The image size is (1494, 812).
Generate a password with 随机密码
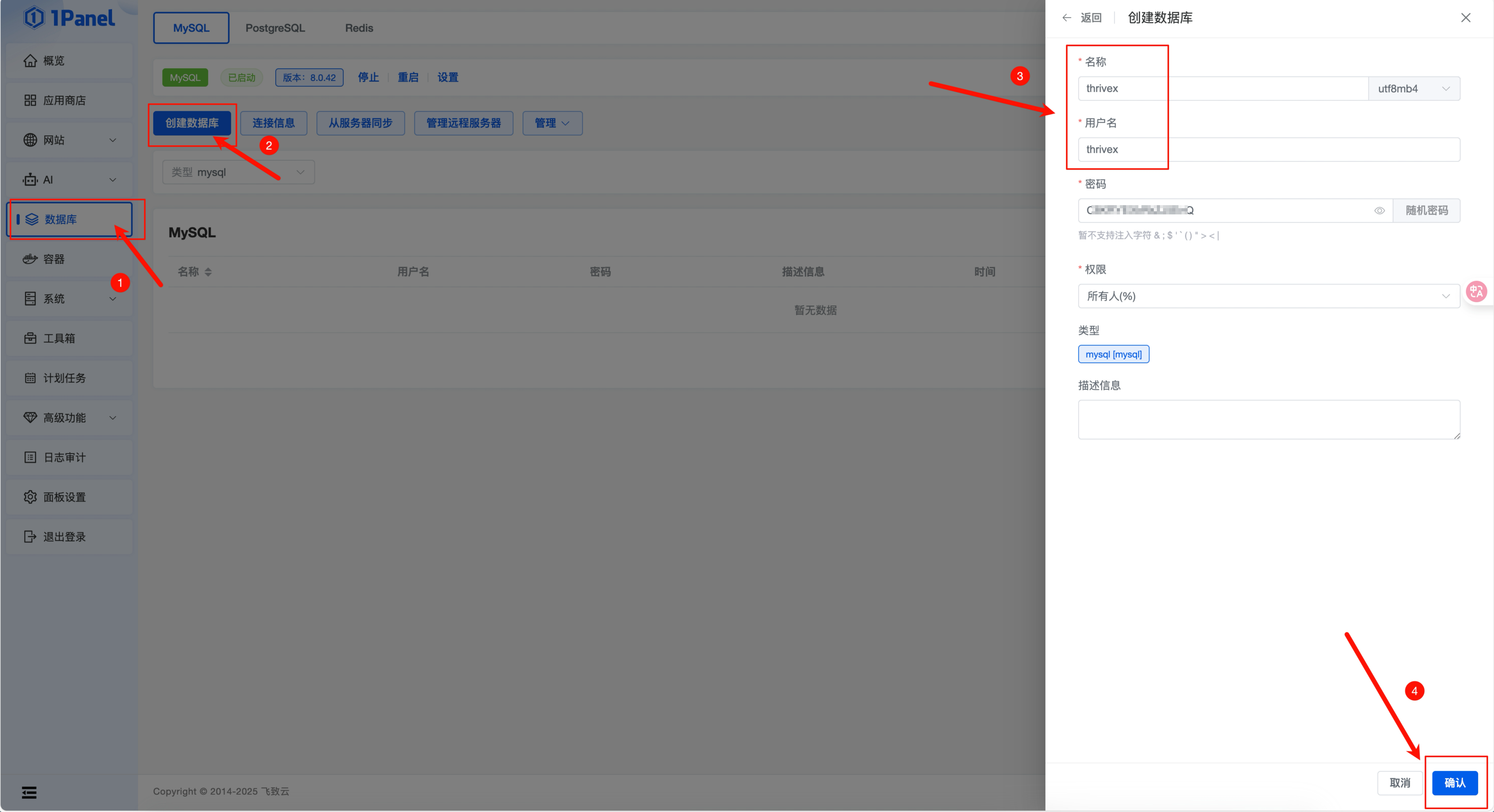click(1427, 210)
